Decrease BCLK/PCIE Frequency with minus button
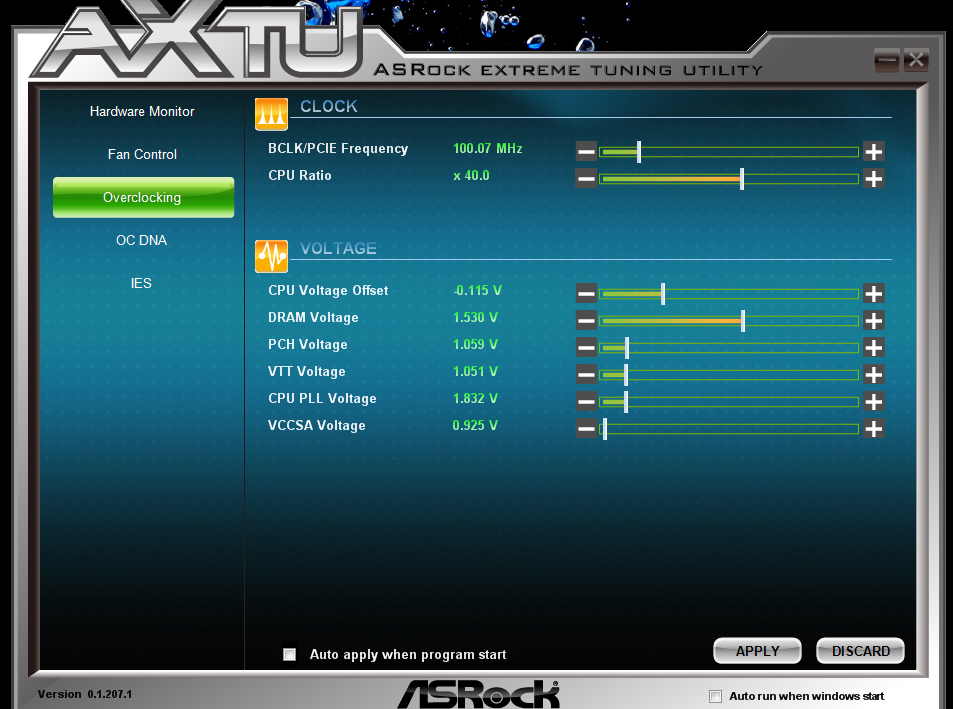 (x=586, y=151)
